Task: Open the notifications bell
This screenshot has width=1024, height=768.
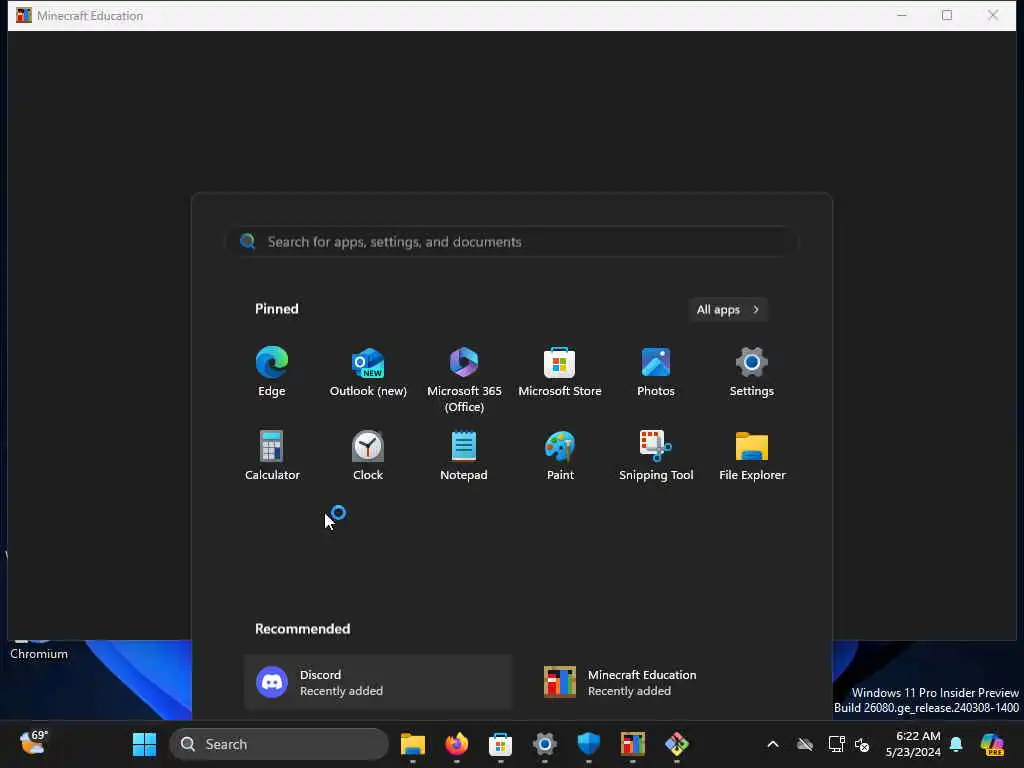Action: 956,744
